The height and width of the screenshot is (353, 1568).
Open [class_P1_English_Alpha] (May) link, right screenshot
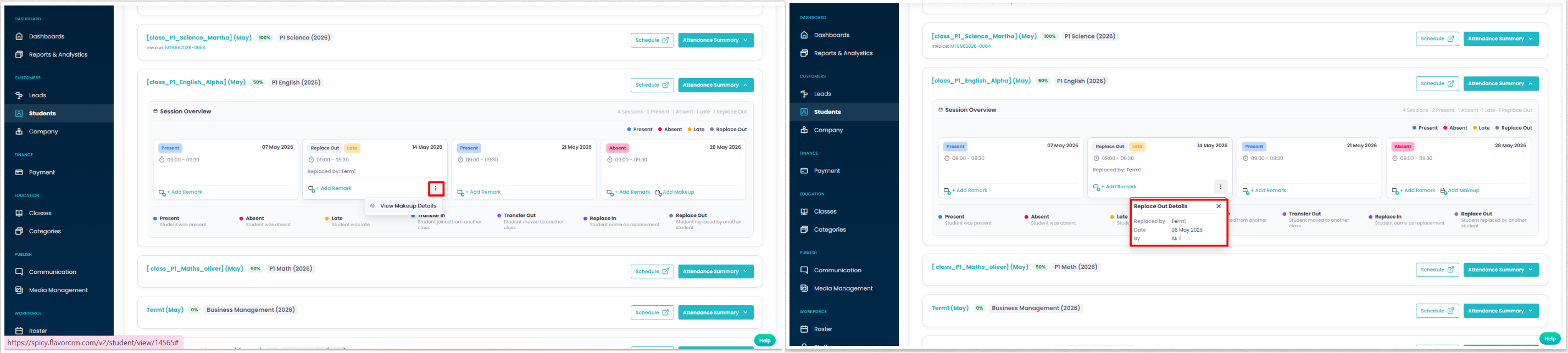pyautogui.click(x=981, y=81)
